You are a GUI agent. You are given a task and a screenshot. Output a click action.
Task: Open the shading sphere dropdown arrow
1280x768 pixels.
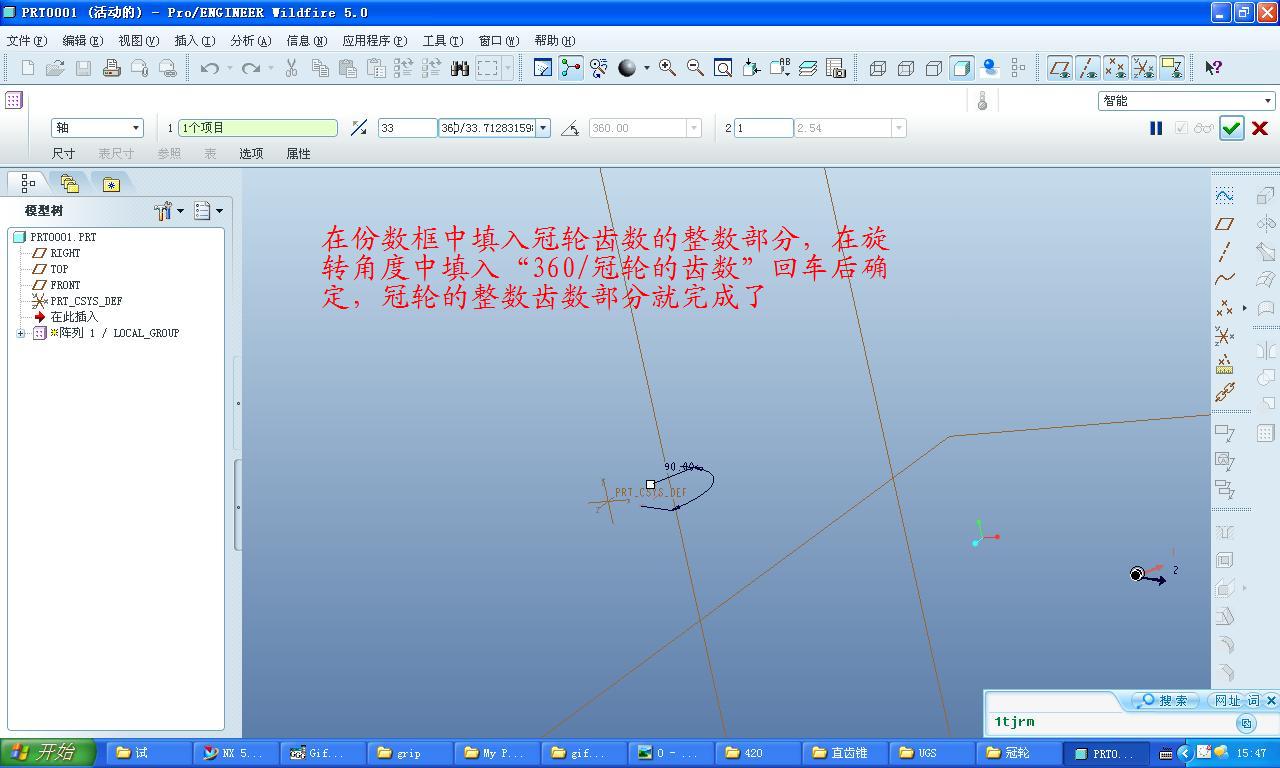coord(646,68)
